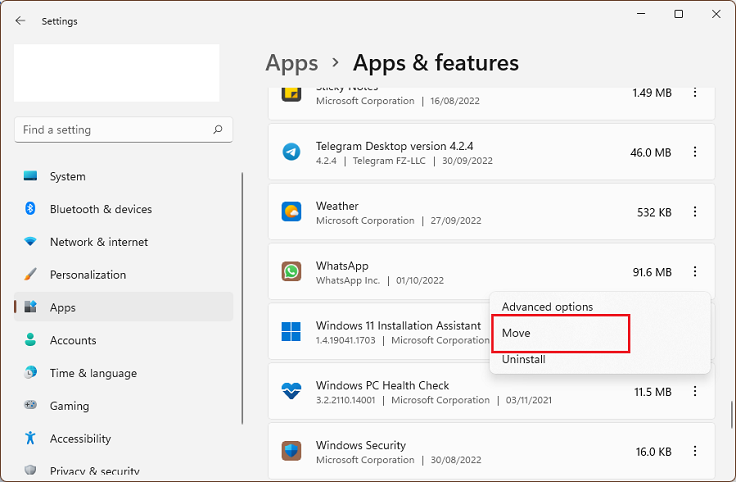The image size is (736, 482).
Task: Click the Accessibility figure icon
Action: 31,438
